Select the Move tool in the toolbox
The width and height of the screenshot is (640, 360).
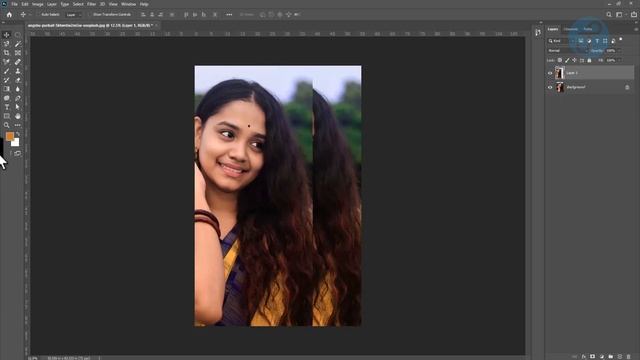coord(7,35)
